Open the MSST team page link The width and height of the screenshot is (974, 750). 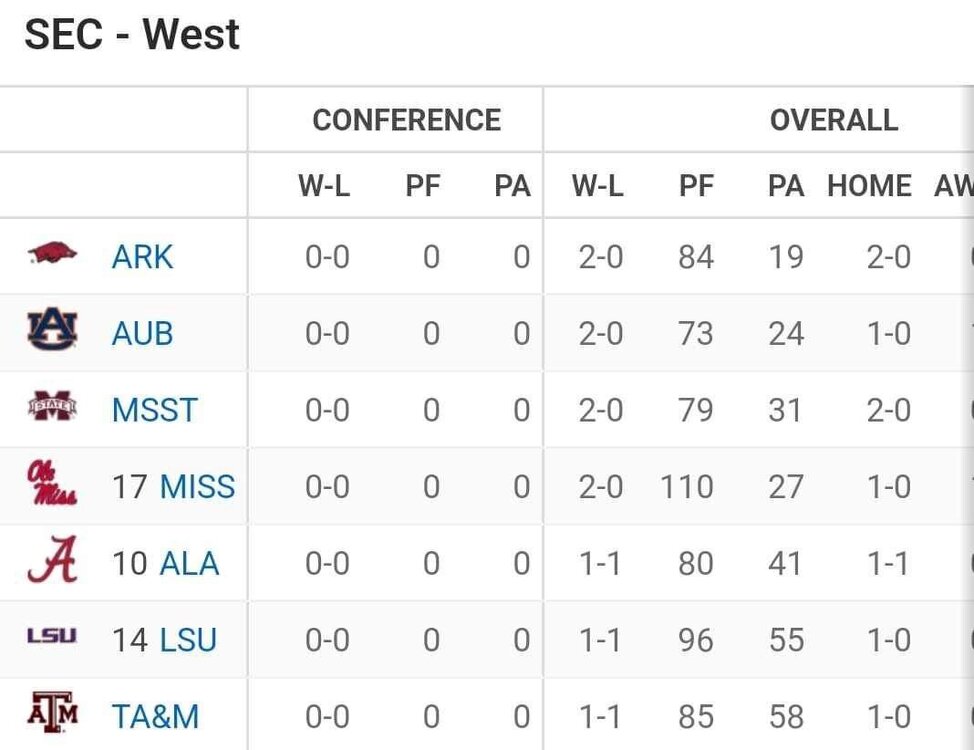pos(154,410)
